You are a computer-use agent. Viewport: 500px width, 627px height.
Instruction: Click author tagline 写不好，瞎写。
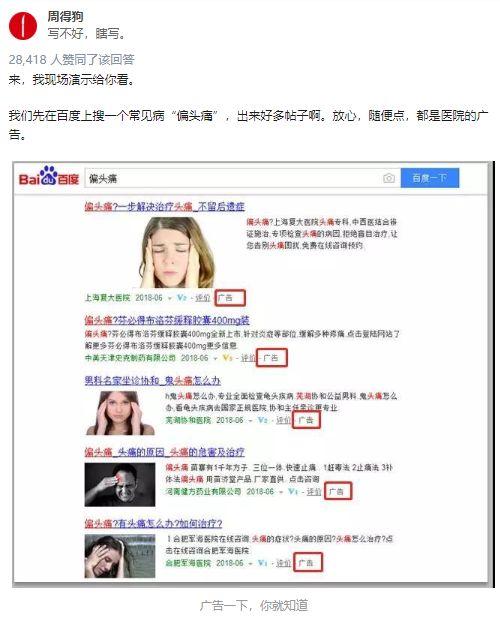(x=87, y=34)
